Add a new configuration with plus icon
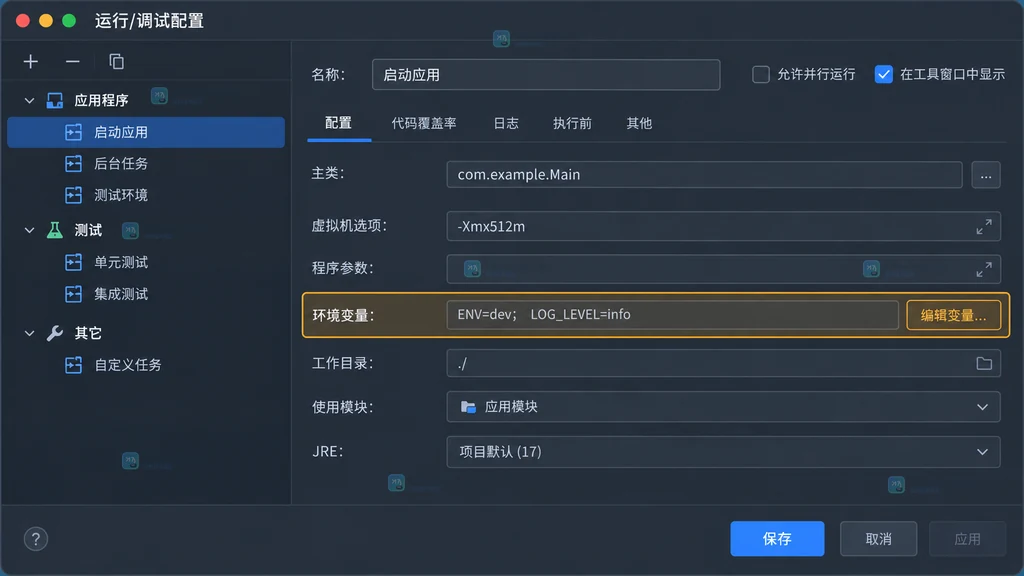This screenshot has width=1024, height=576. coord(31,61)
